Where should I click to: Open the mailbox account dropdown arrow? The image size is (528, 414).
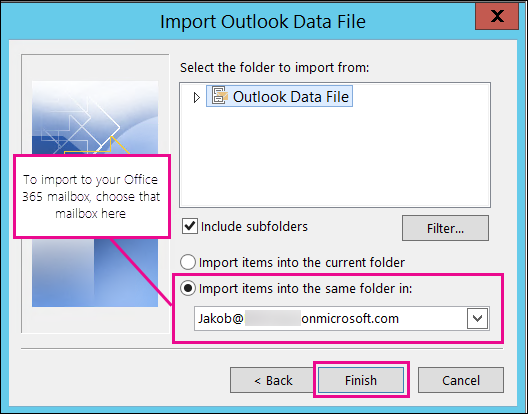(477, 318)
